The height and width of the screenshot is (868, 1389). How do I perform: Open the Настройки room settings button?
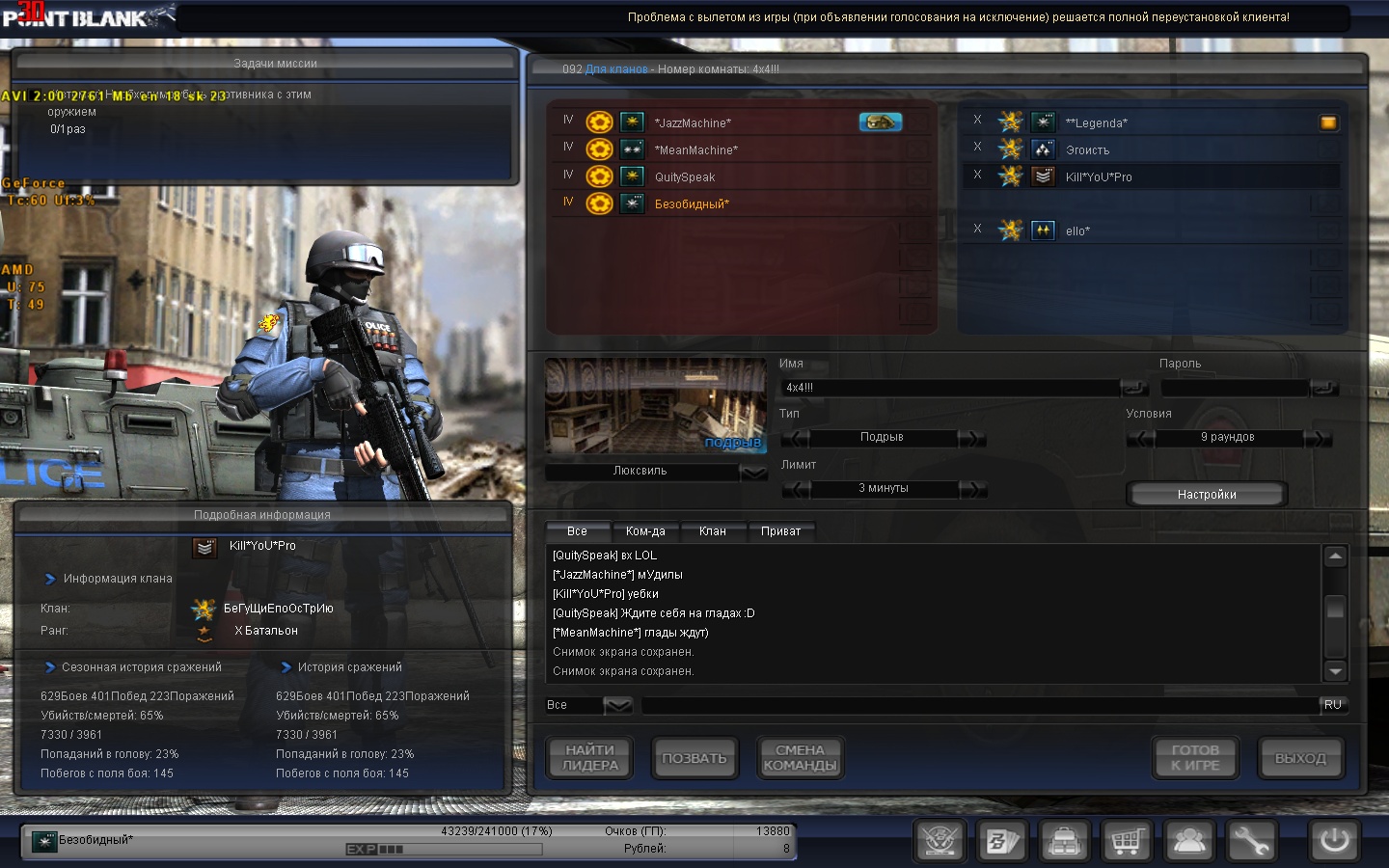pyautogui.click(x=1207, y=495)
